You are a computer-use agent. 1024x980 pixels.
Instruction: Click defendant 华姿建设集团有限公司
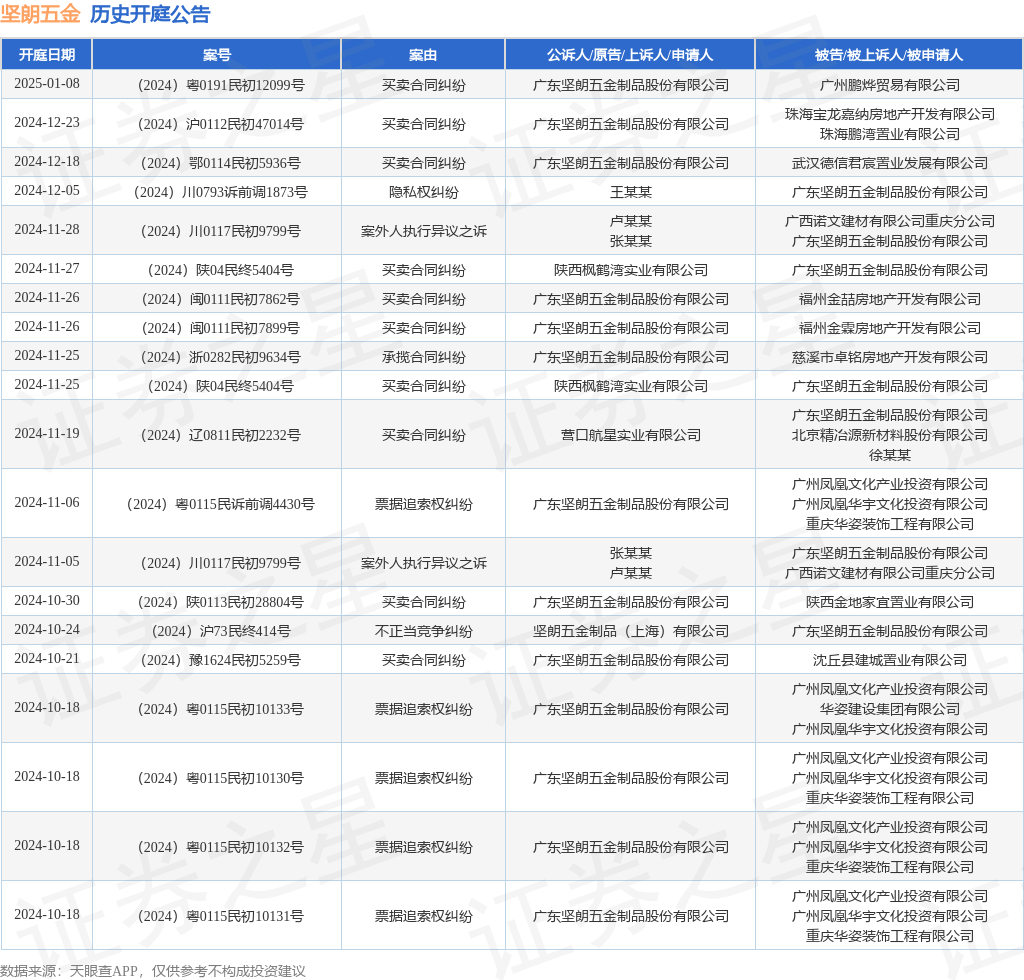pos(889,709)
